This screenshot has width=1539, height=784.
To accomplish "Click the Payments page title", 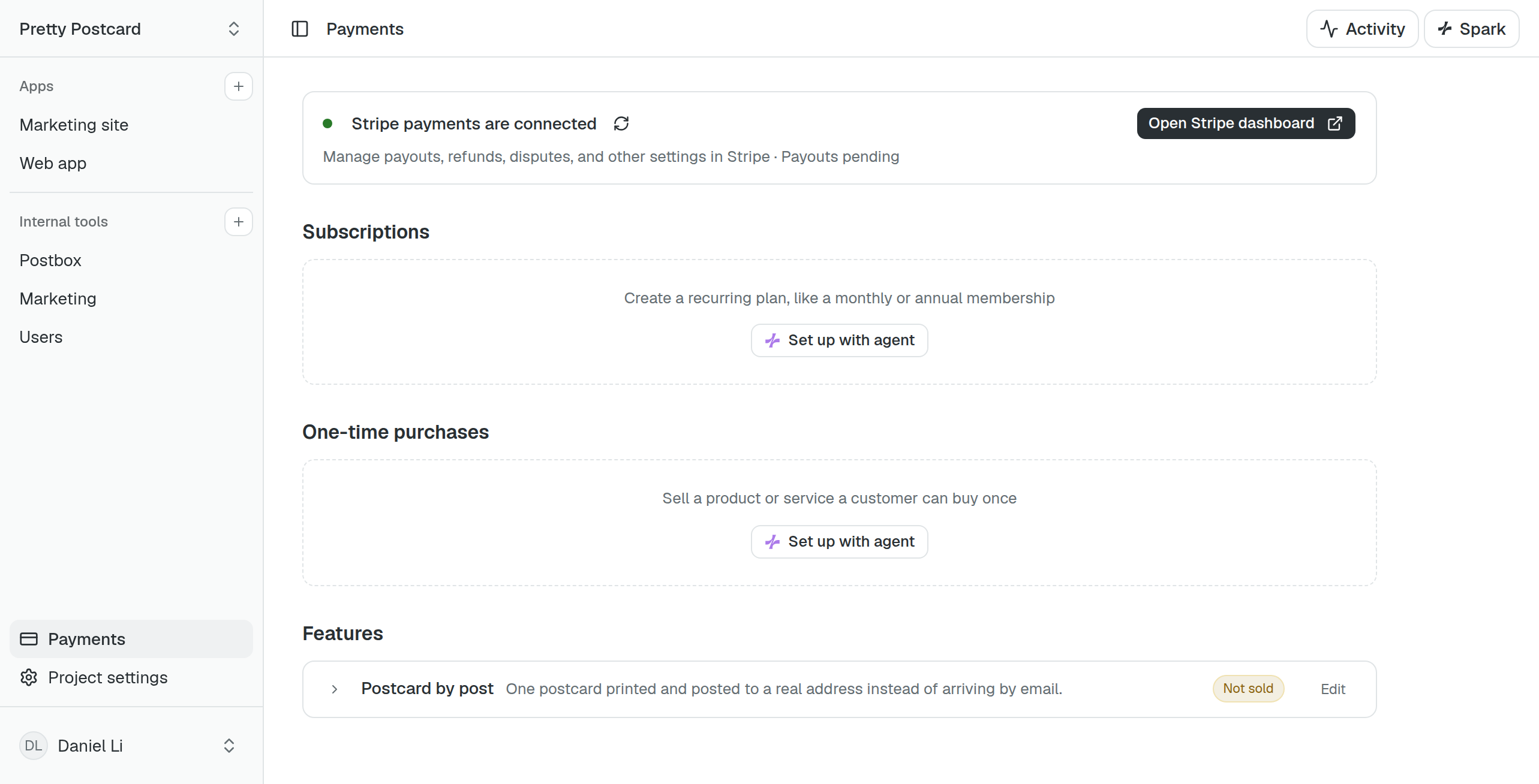I will (x=365, y=29).
